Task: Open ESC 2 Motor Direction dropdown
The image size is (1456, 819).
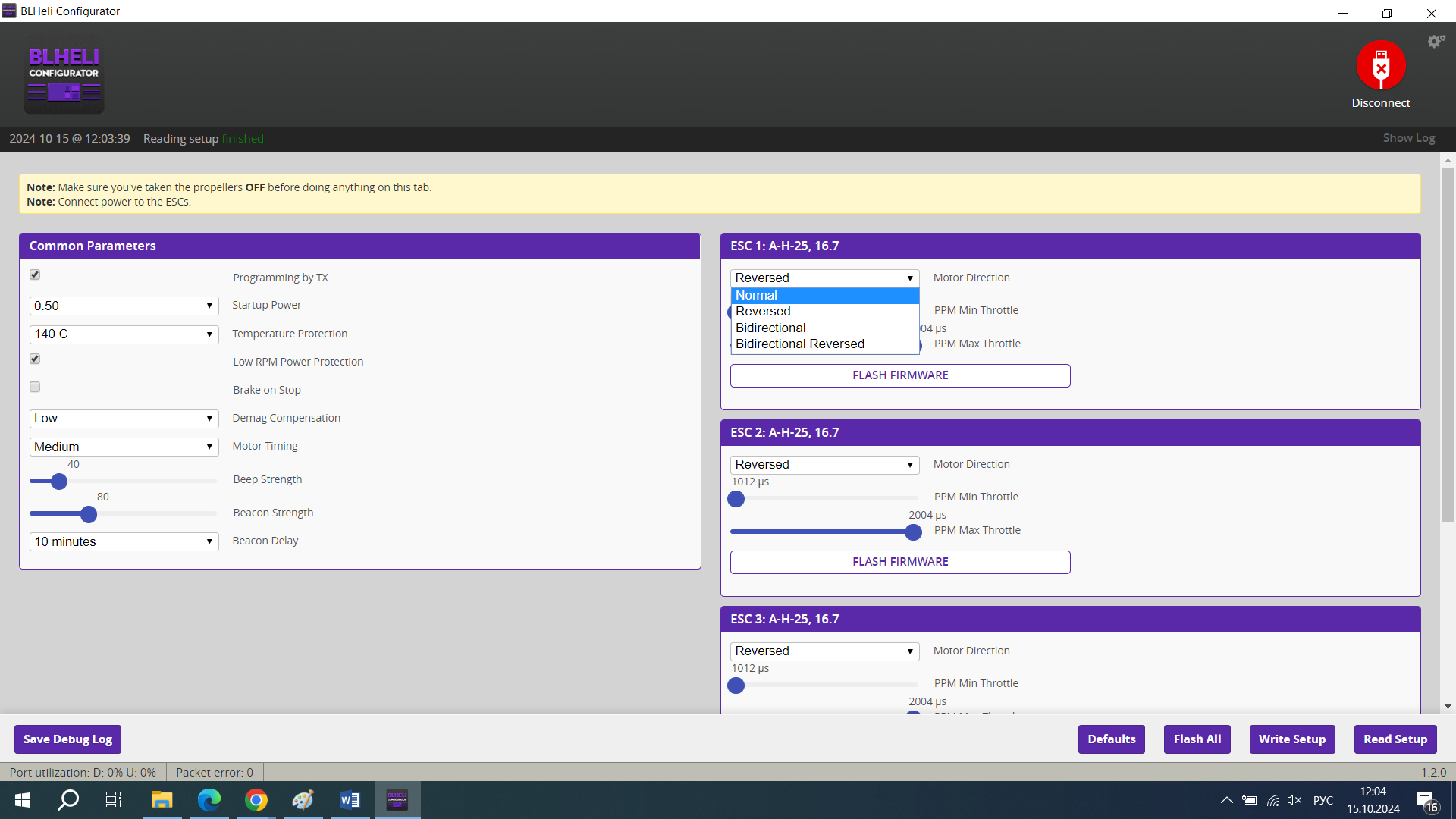Action: click(824, 464)
